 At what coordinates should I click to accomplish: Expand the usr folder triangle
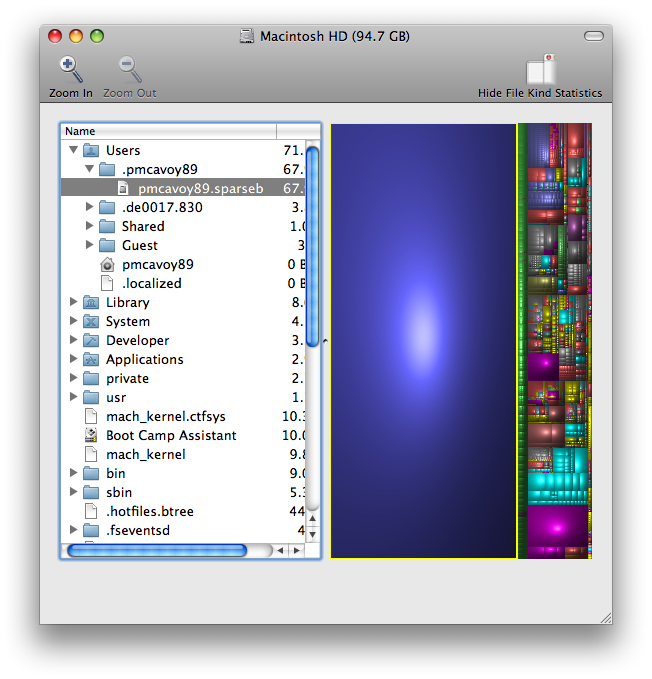(74, 397)
